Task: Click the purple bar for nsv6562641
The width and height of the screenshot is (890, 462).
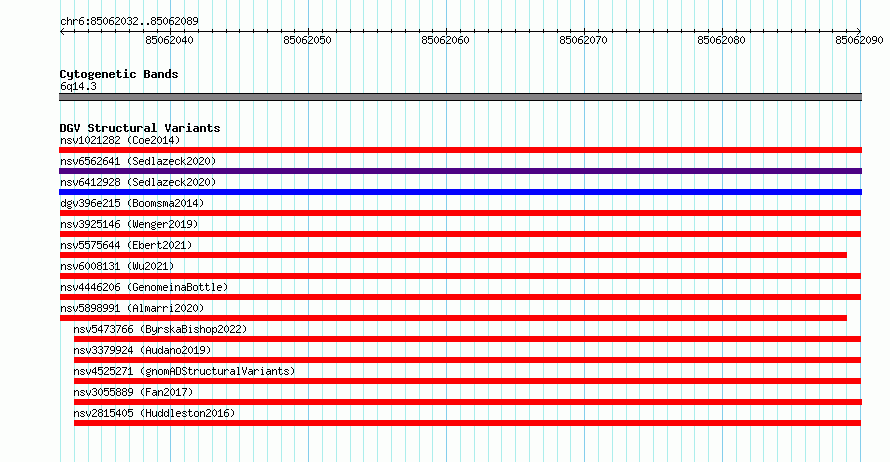Action: click(x=460, y=171)
